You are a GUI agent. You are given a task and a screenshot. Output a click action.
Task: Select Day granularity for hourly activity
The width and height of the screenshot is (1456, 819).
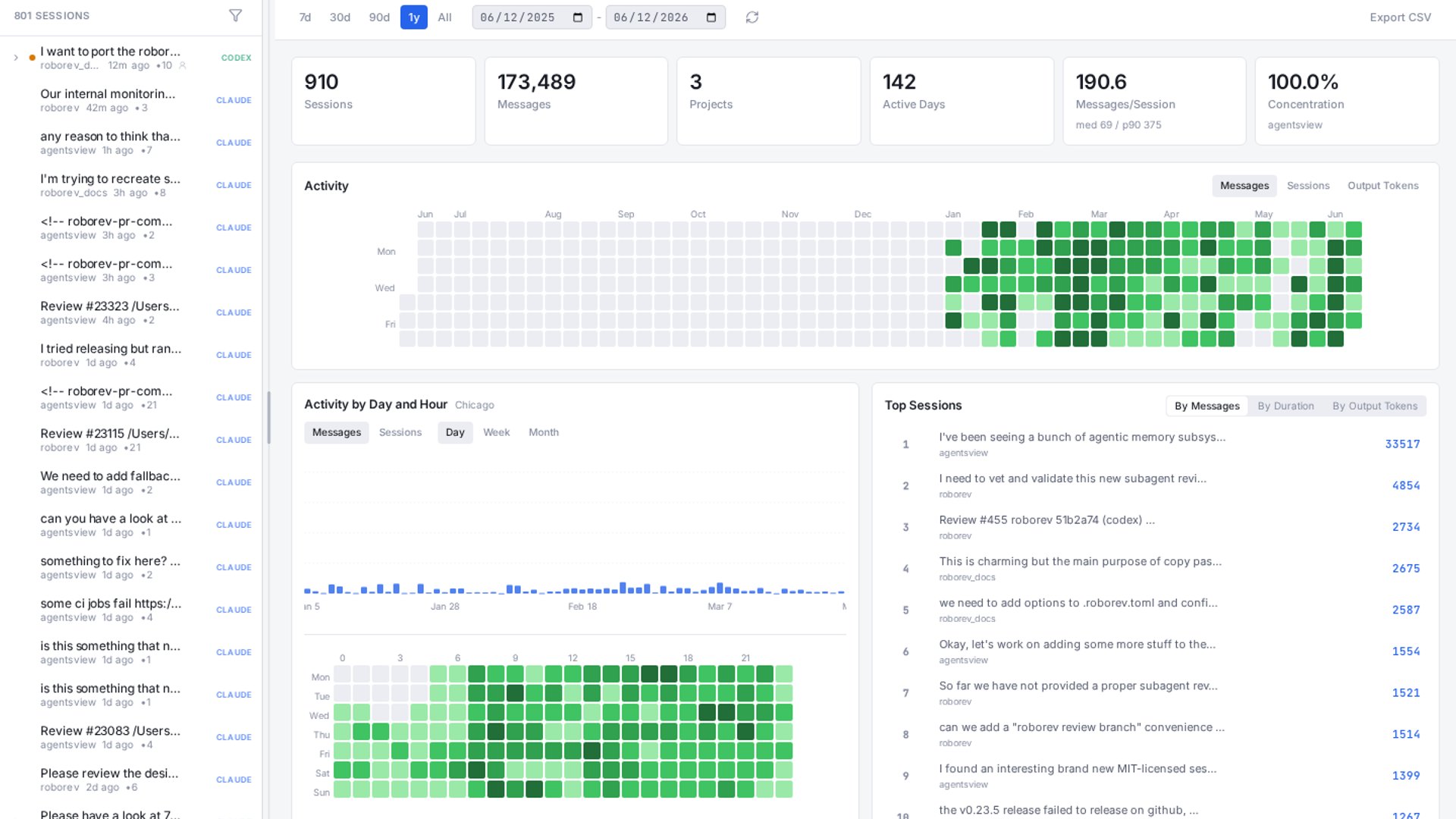[455, 432]
